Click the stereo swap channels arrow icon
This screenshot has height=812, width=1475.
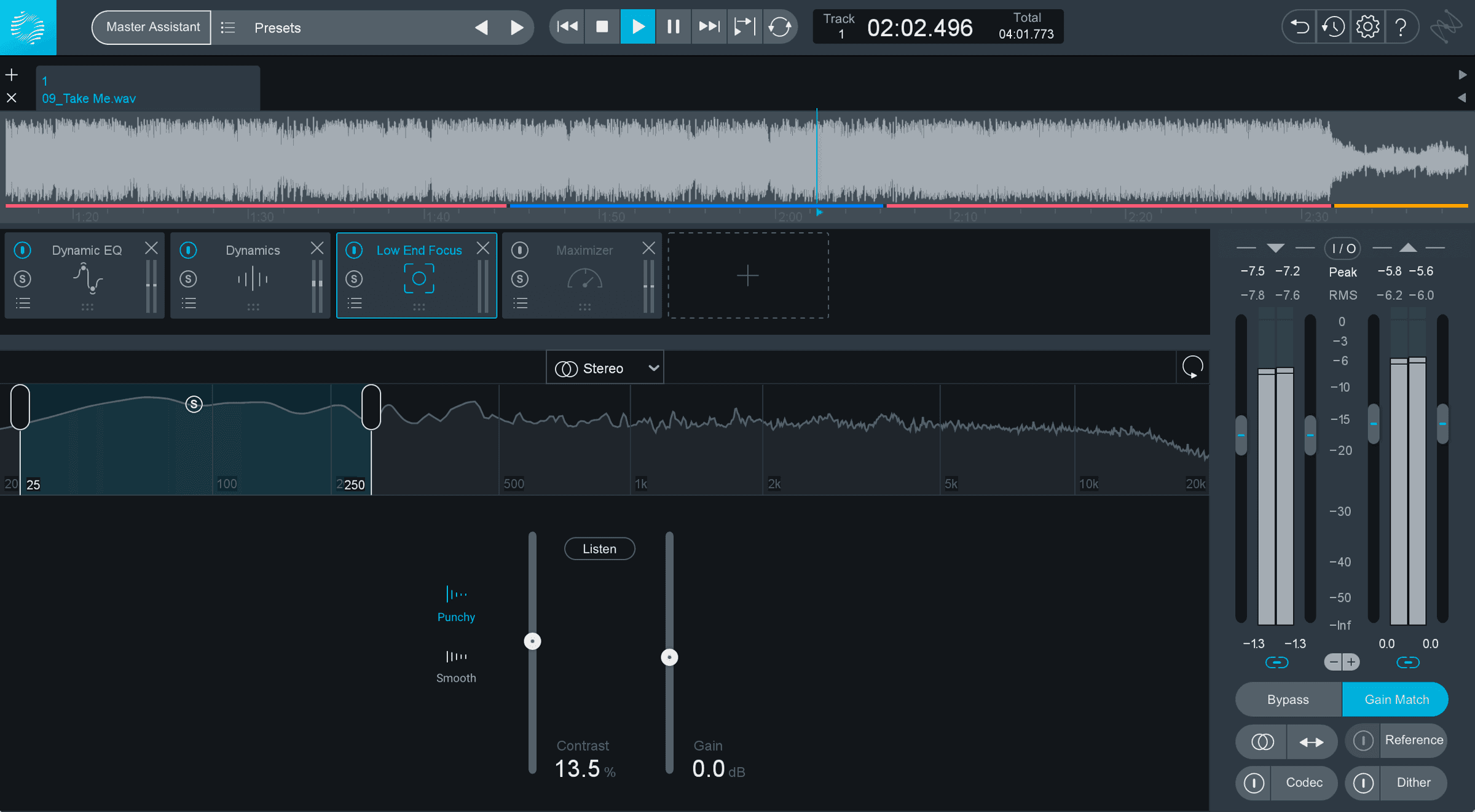1312,742
